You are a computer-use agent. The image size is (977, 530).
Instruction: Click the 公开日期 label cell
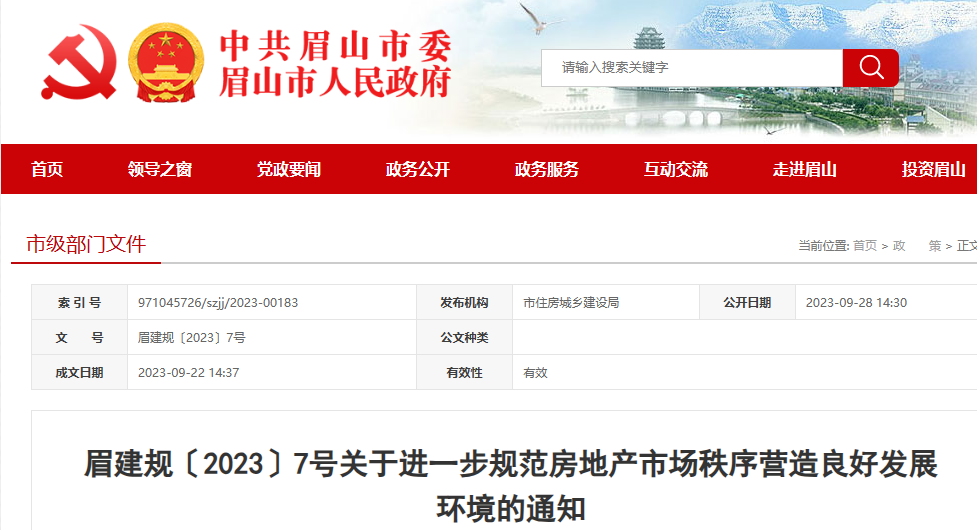747,303
